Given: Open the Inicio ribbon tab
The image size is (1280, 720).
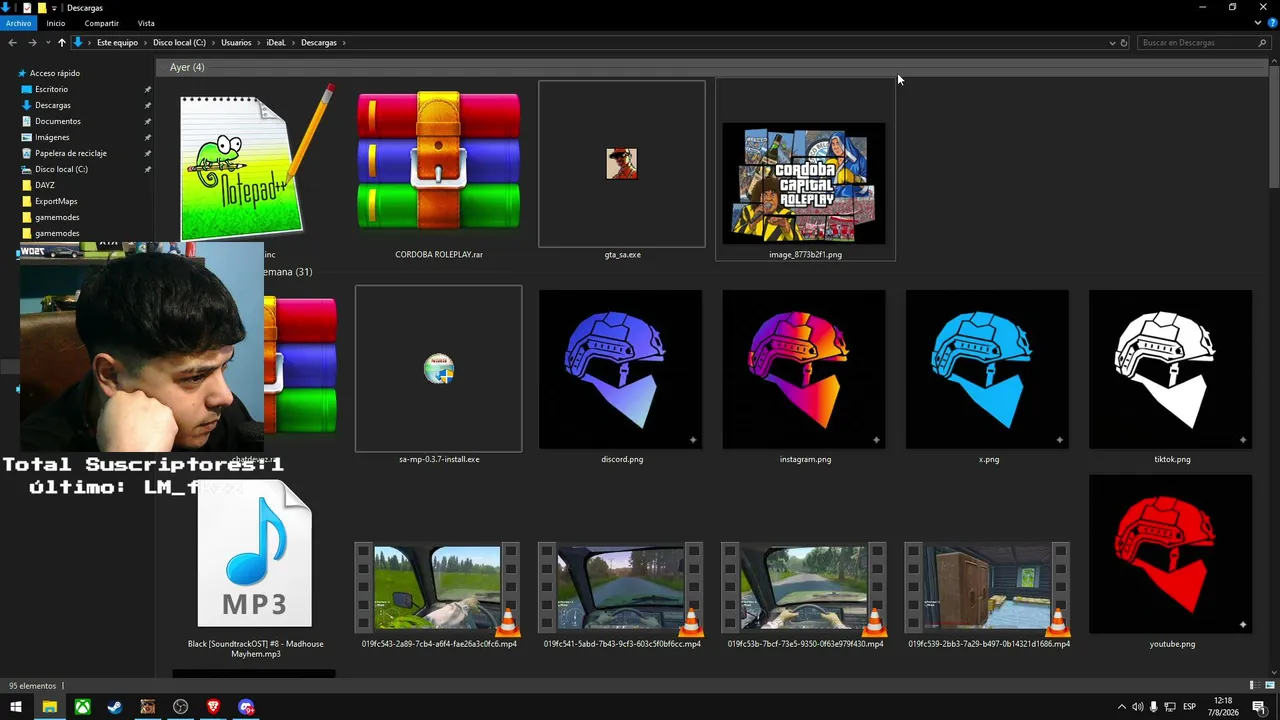Looking at the screenshot, I should pos(55,23).
